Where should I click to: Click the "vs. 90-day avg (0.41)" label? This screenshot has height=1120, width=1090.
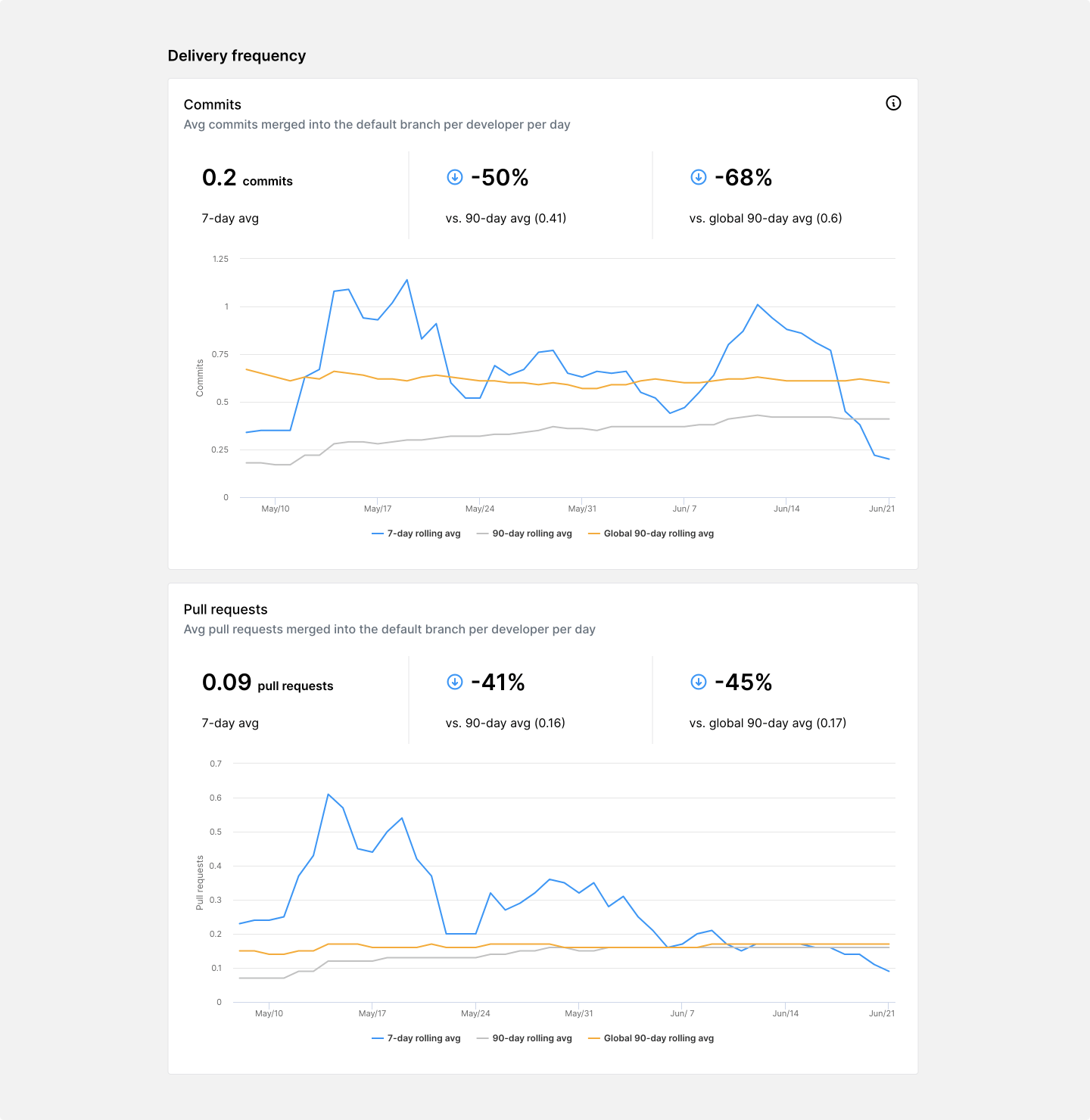coord(506,218)
